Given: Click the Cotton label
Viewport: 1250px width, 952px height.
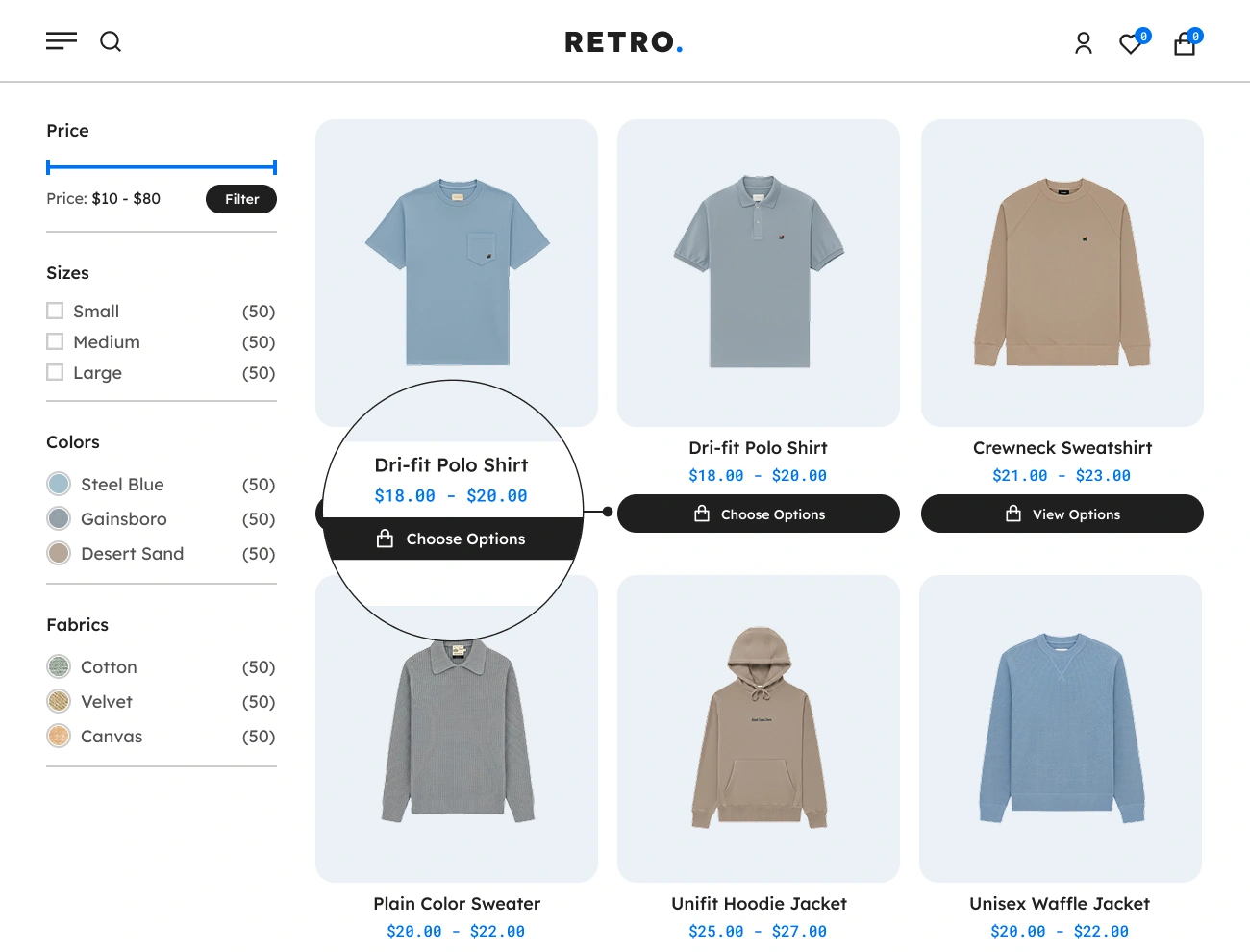Looking at the screenshot, I should 109,667.
